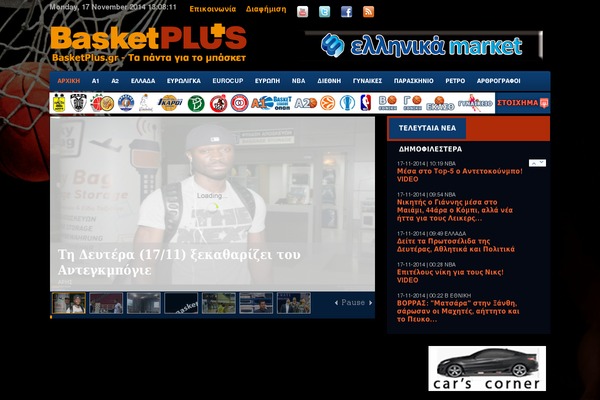Select the sixth slider thumbnail
The width and height of the screenshot is (600, 400).
click(256, 303)
